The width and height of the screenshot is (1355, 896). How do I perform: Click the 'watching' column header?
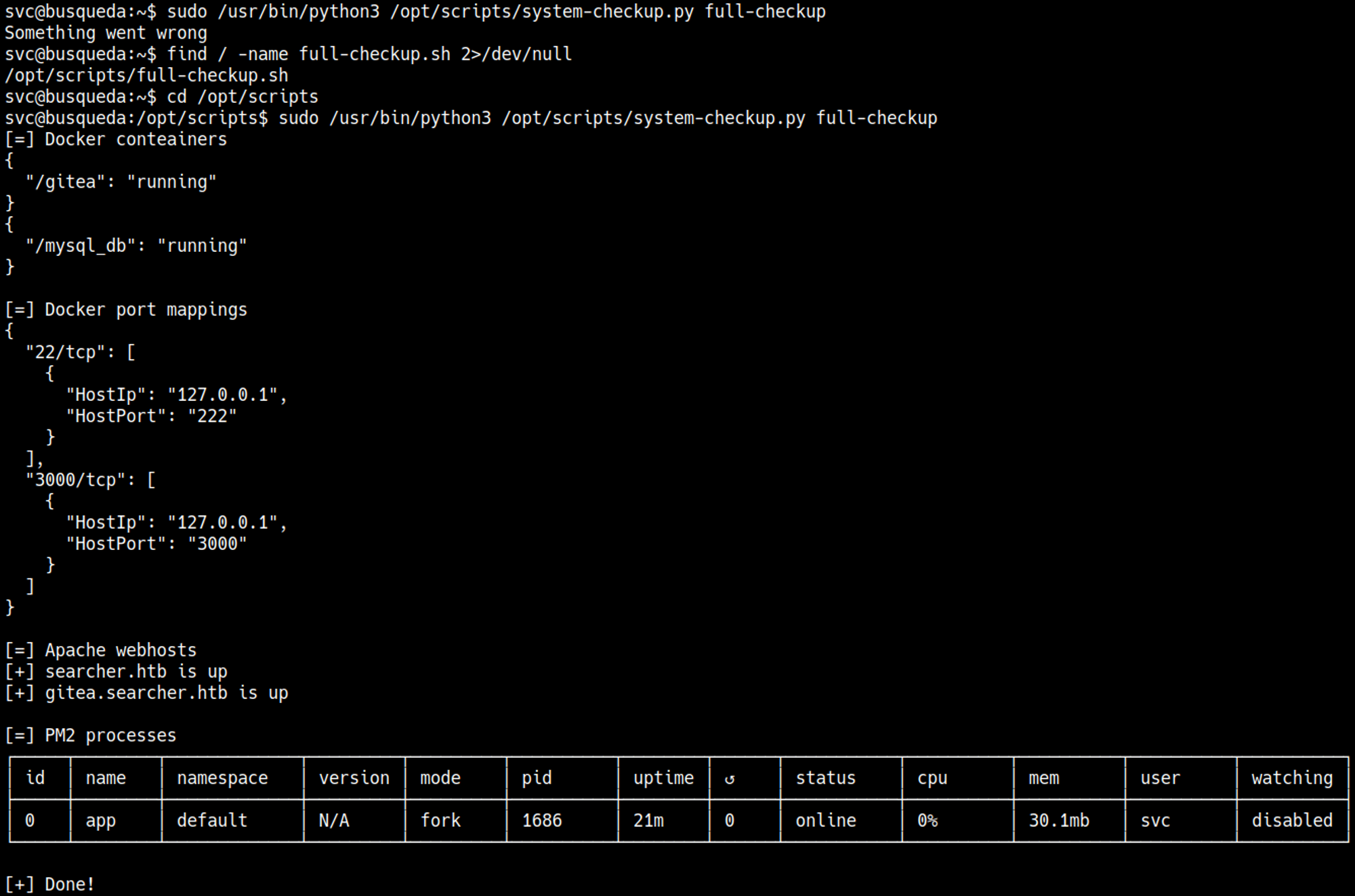[1291, 778]
